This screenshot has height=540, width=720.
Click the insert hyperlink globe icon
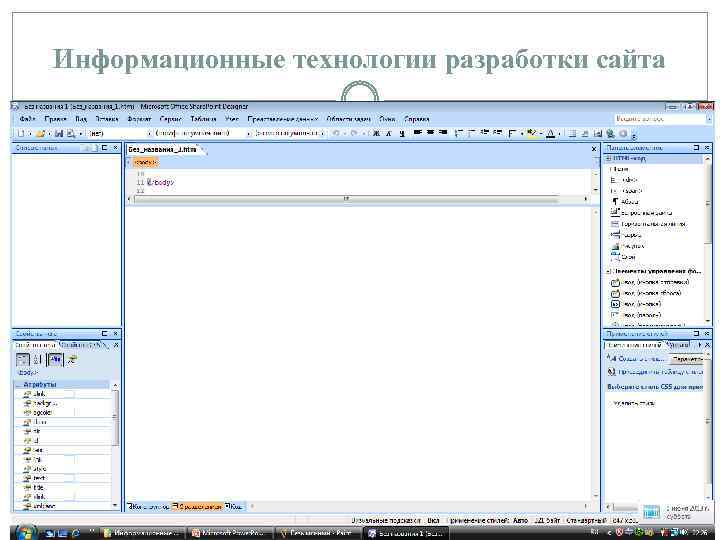[x=610, y=134]
